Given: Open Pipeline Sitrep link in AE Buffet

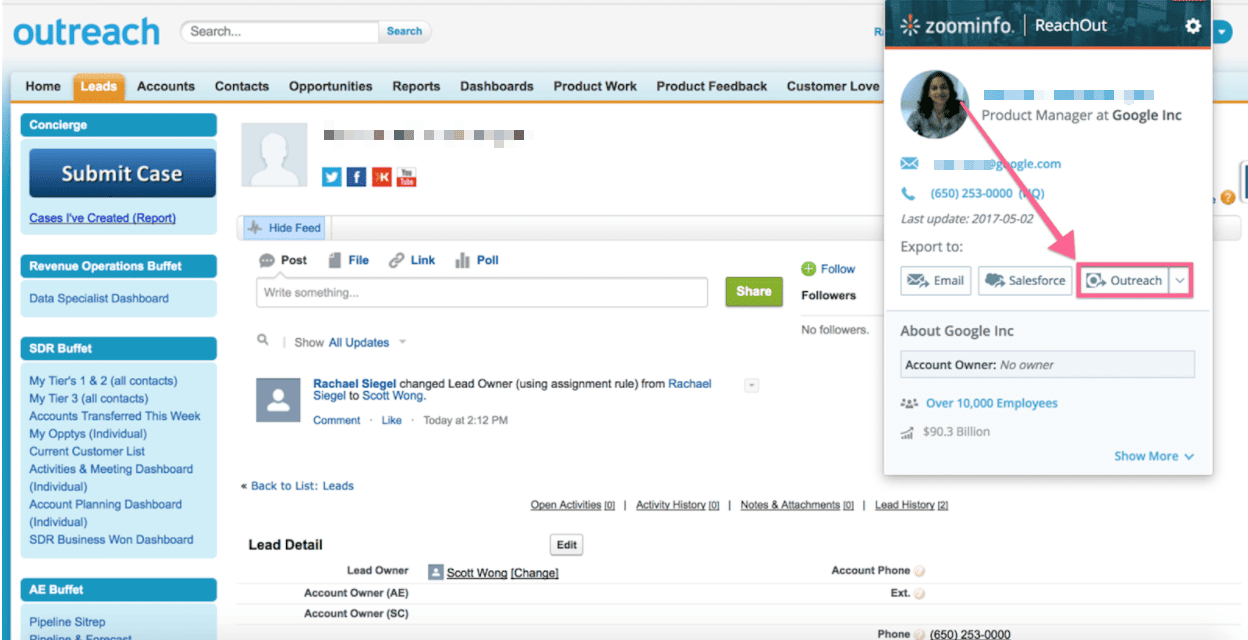Looking at the screenshot, I should [67, 622].
